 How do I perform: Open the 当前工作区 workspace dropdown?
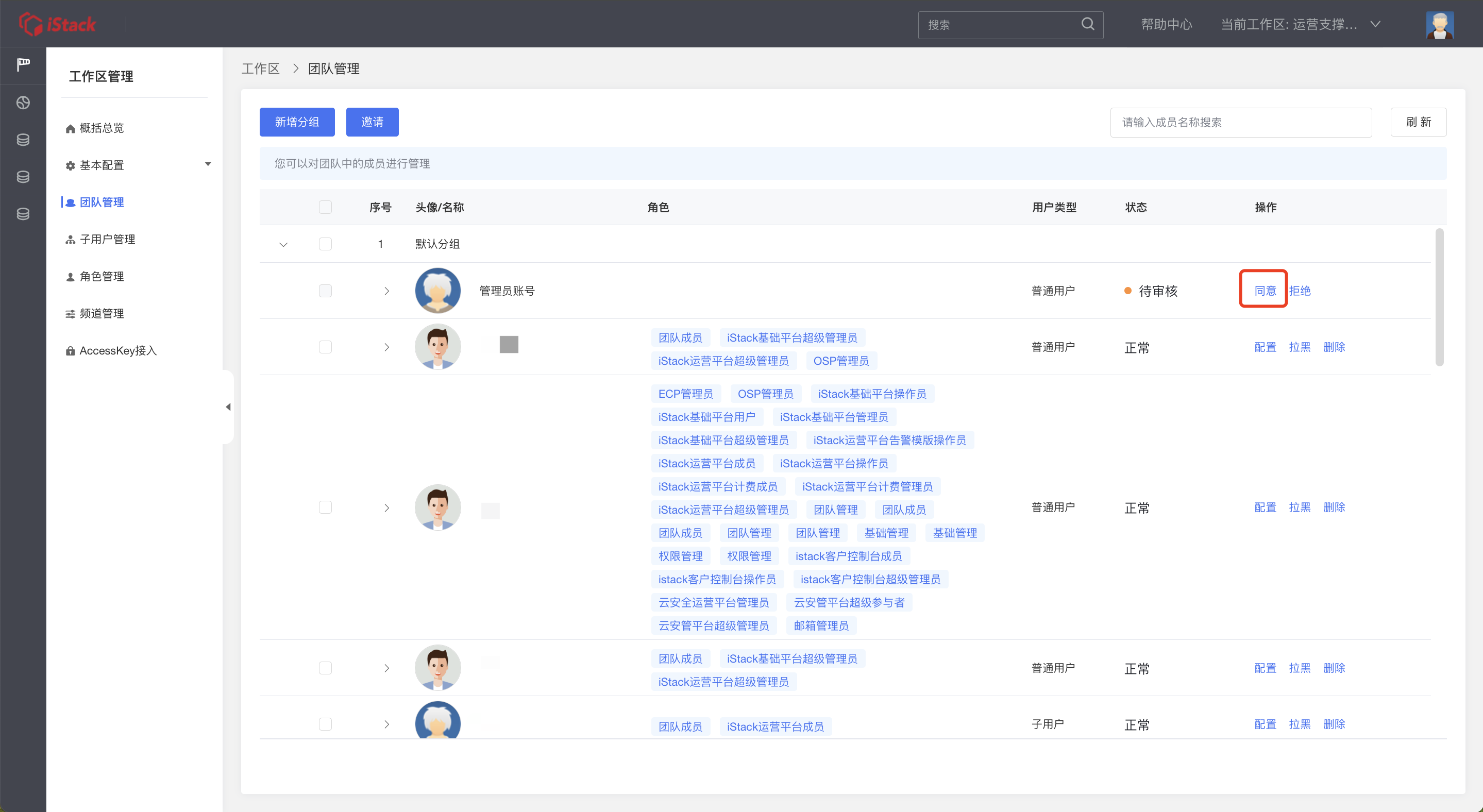pos(1301,24)
